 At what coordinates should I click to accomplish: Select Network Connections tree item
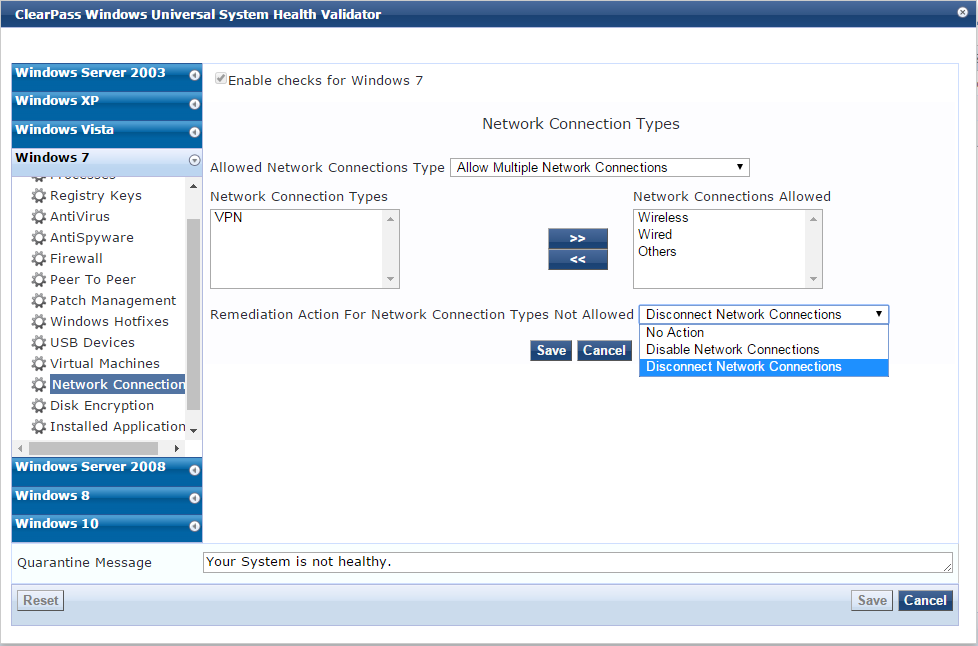click(117, 385)
